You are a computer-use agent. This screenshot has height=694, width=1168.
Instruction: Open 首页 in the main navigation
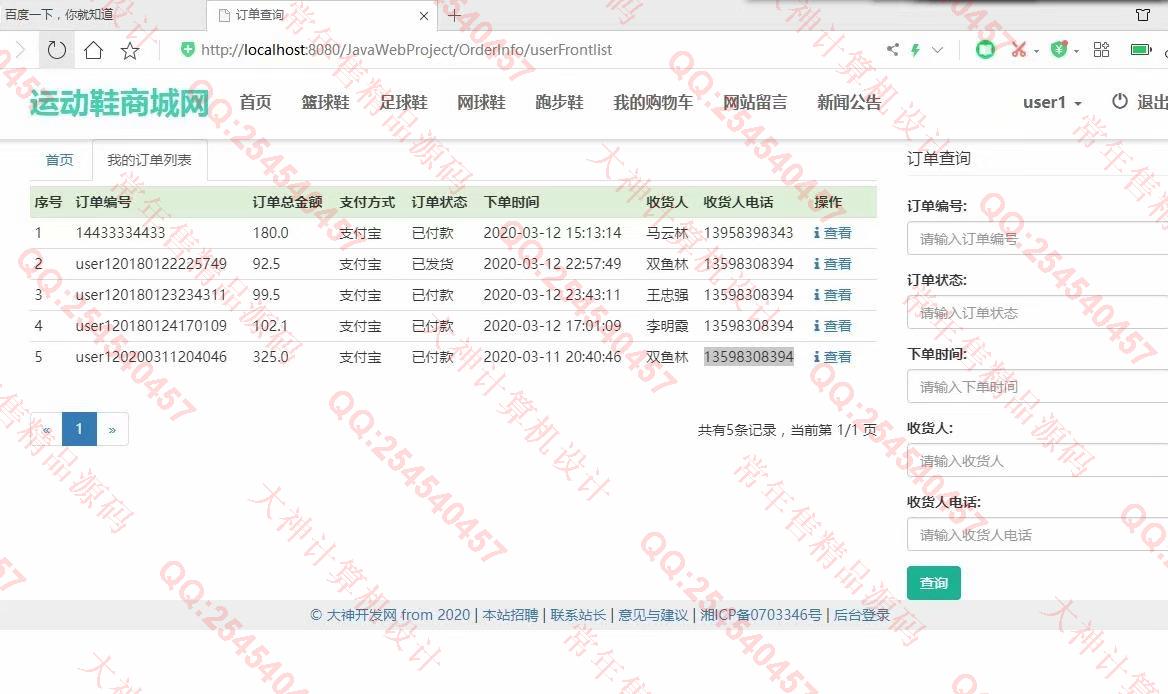pyautogui.click(x=256, y=102)
